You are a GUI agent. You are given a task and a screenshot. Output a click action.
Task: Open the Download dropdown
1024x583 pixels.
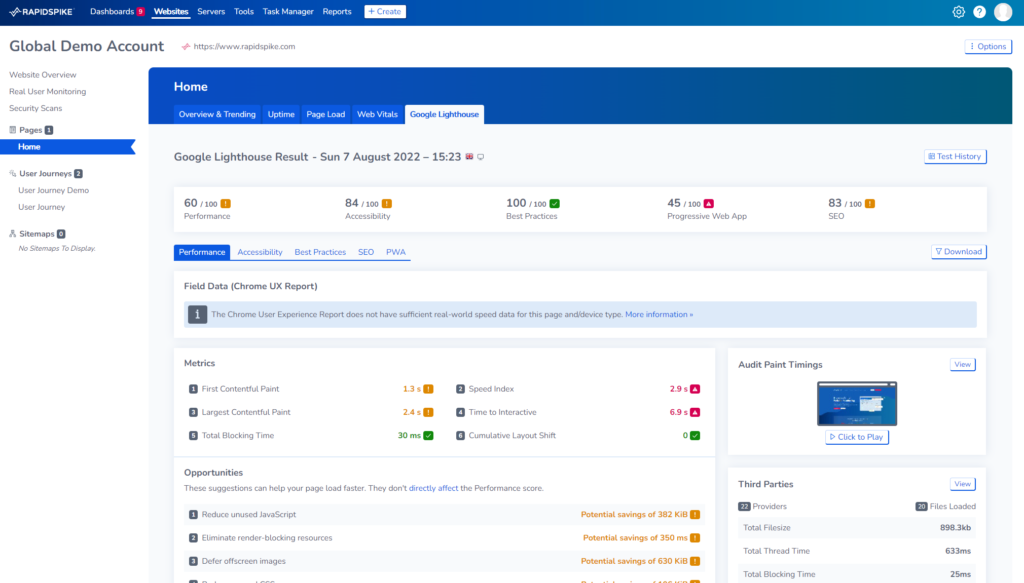click(x=959, y=252)
